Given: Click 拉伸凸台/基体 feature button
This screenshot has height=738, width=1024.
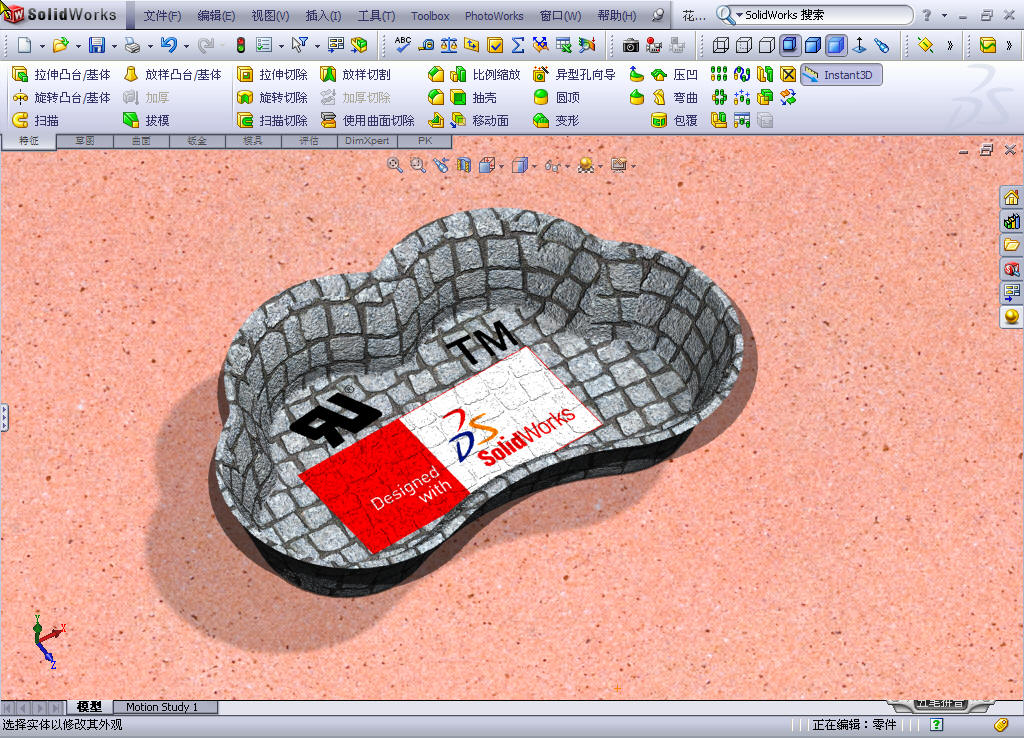Looking at the screenshot, I should [62, 74].
